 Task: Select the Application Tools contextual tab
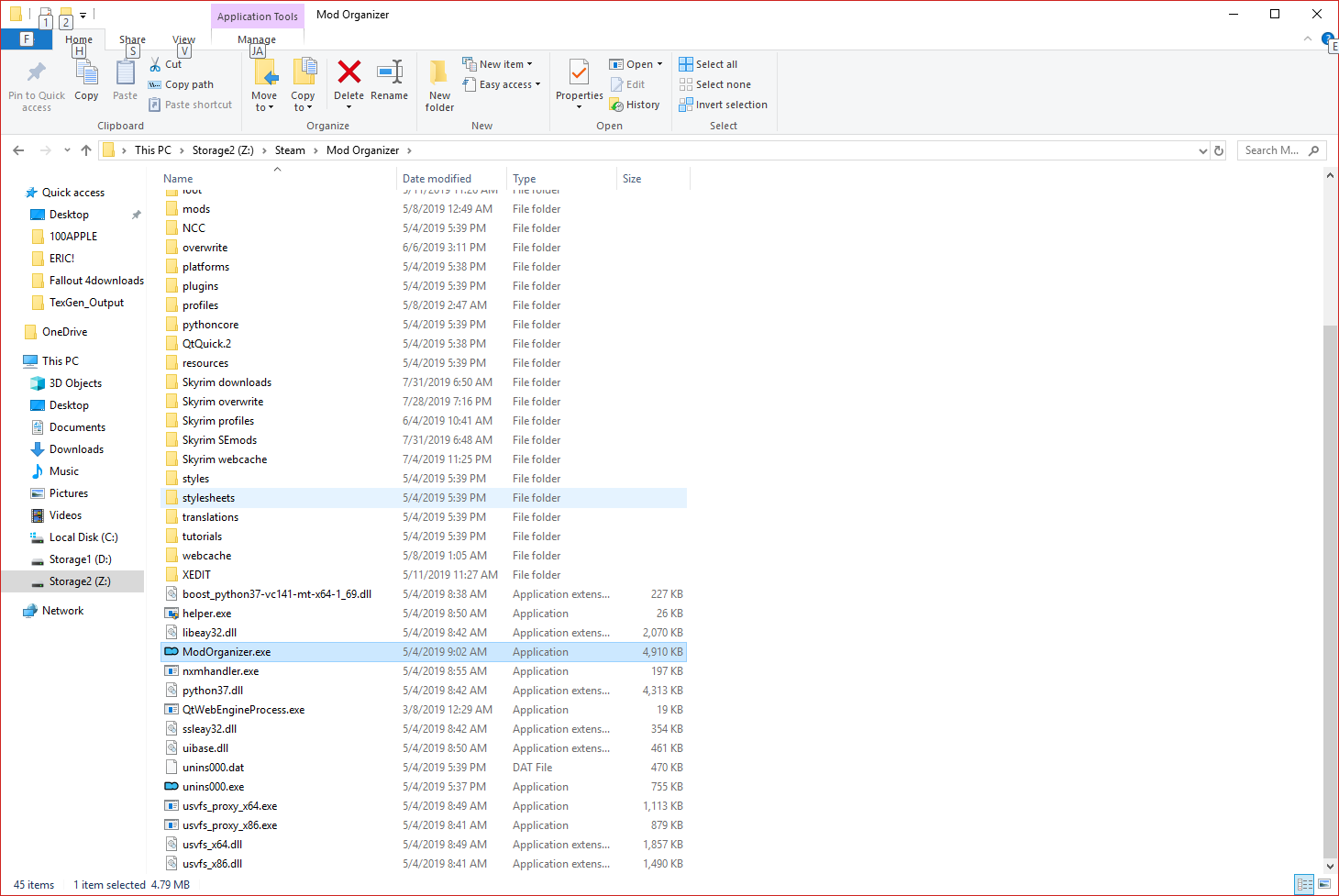click(x=258, y=16)
